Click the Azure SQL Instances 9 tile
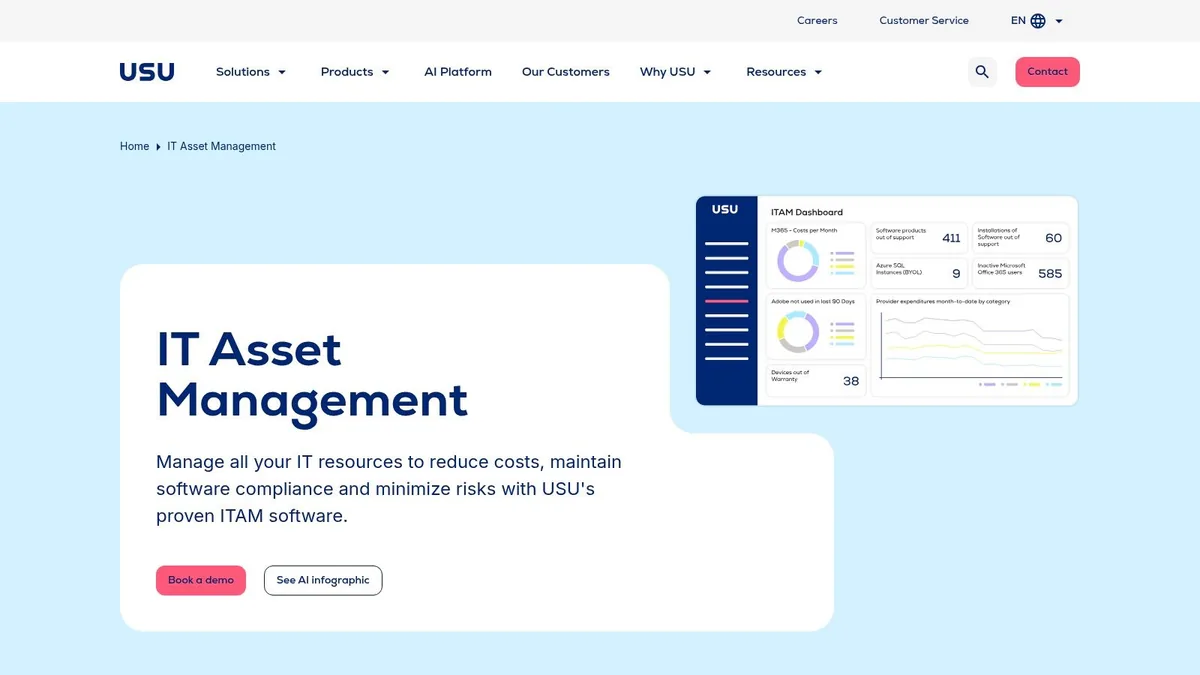The height and width of the screenshot is (675, 1200). [919, 273]
